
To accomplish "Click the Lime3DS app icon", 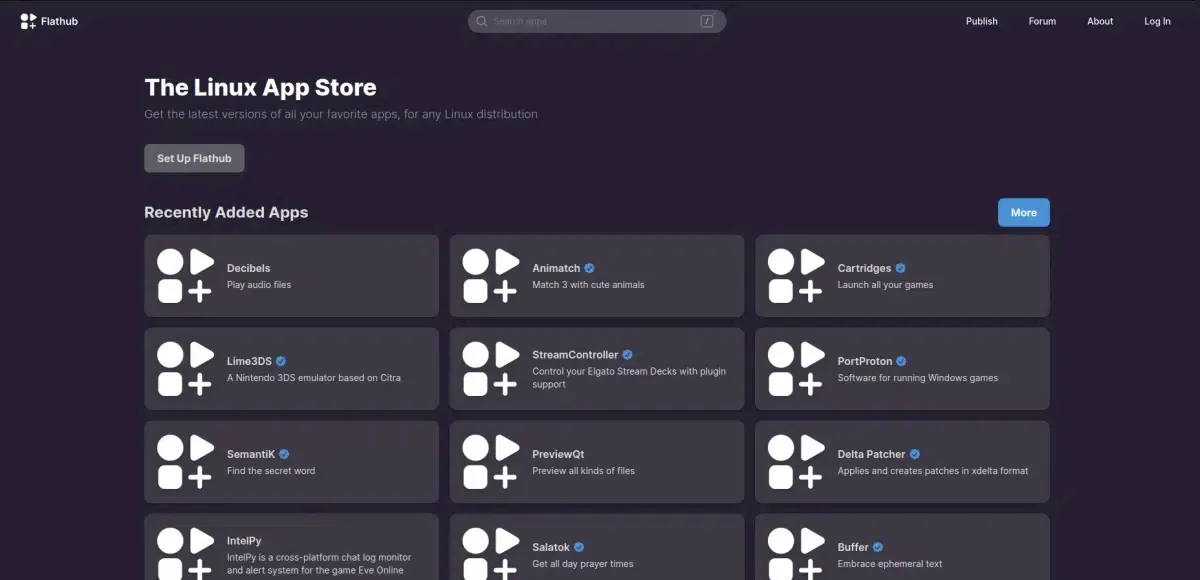I will pos(186,369).
